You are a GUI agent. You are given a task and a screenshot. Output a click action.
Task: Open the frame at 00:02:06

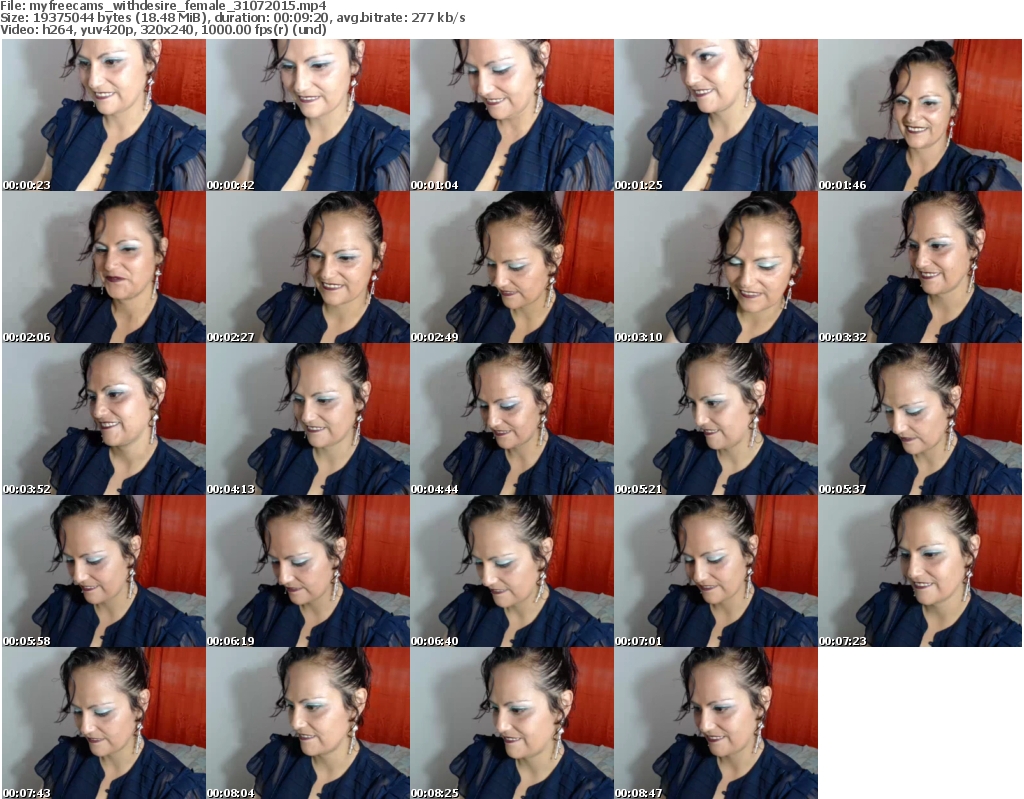coord(104,267)
